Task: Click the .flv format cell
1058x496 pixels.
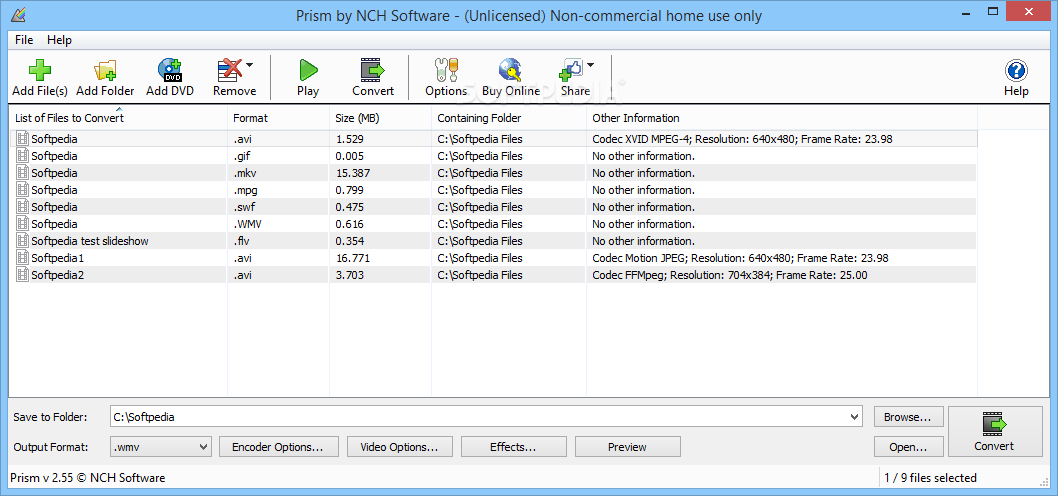Action: (242, 241)
